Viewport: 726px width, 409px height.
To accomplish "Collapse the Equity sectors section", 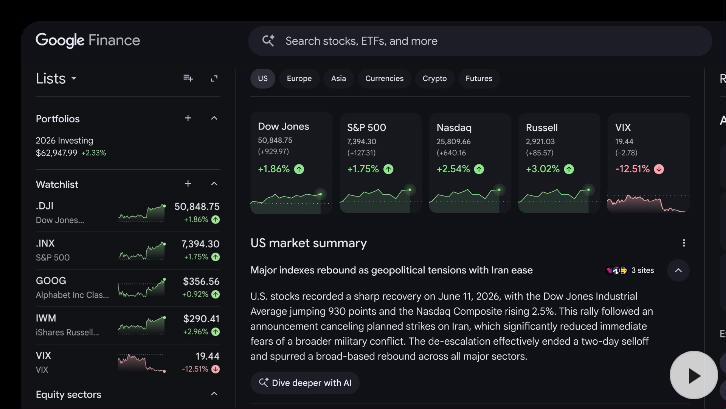I will click(x=214, y=394).
